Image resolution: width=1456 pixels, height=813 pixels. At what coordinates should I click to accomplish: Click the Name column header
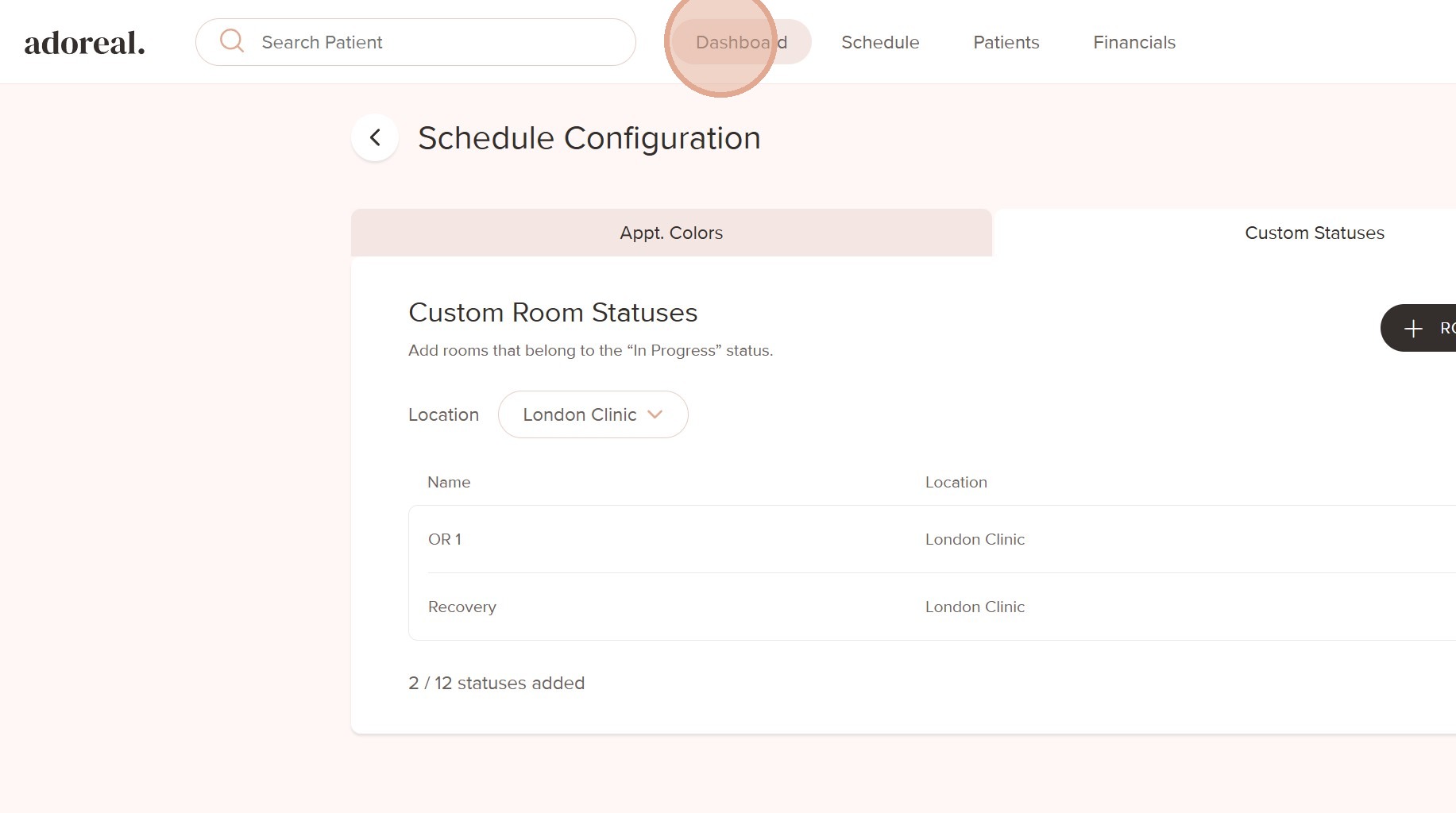click(x=449, y=482)
